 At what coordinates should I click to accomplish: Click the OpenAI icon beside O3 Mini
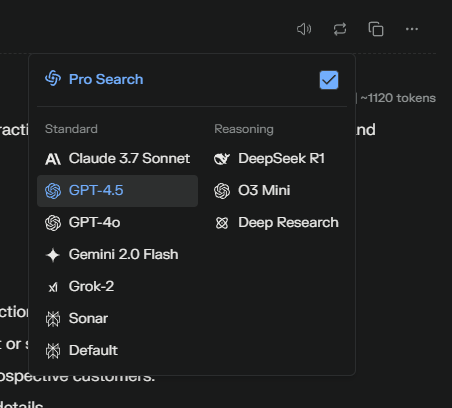222,191
